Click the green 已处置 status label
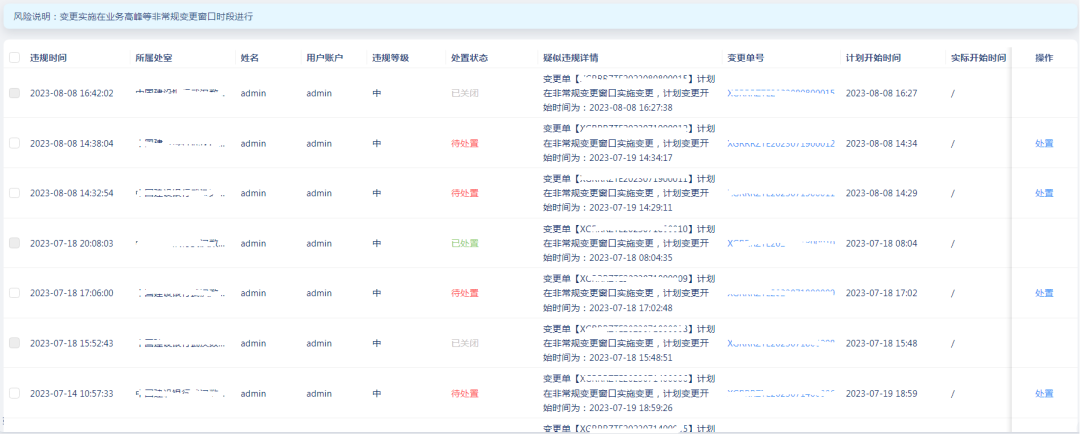The height and width of the screenshot is (435, 1080). pyautogui.click(x=465, y=243)
